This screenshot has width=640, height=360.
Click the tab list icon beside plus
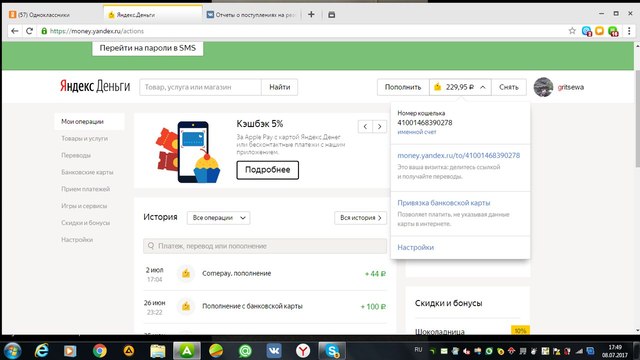pos(331,15)
